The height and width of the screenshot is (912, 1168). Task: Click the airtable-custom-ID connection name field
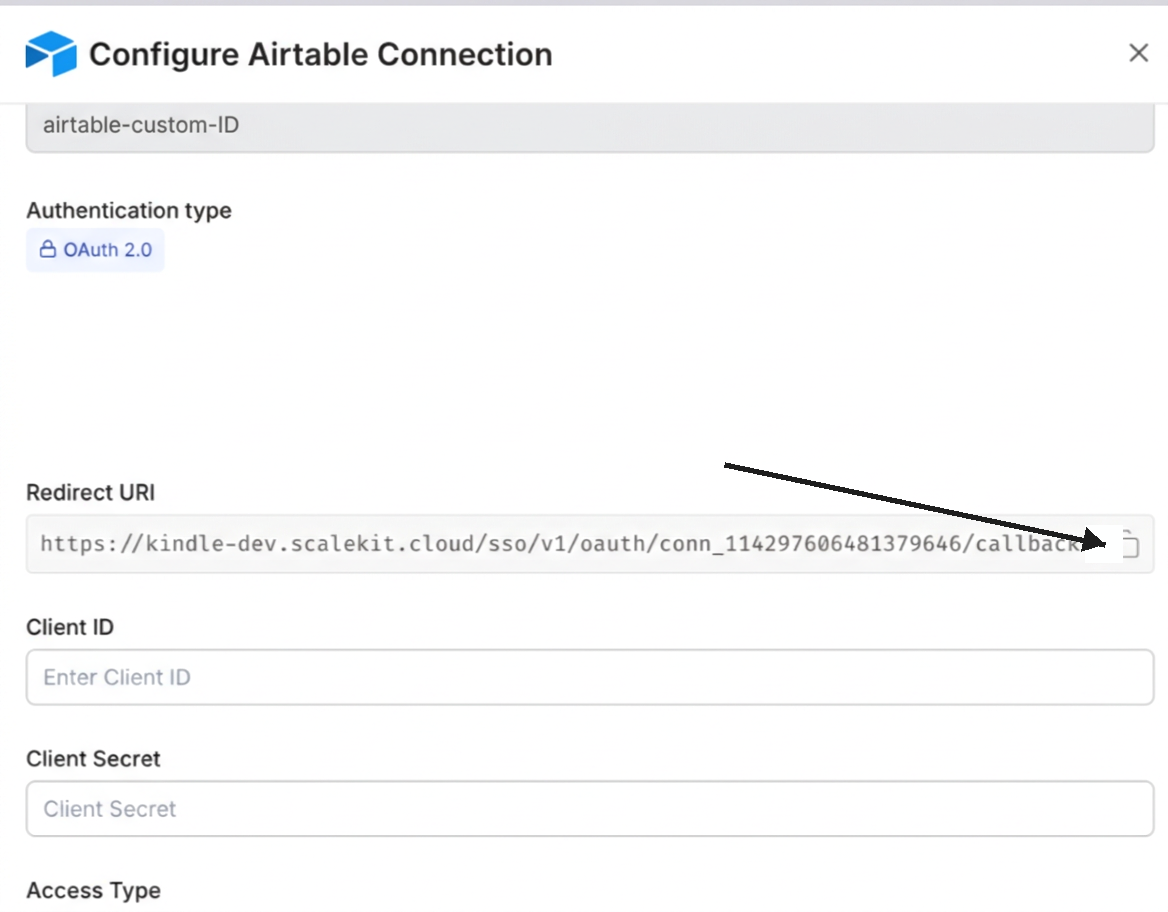point(590,127)
